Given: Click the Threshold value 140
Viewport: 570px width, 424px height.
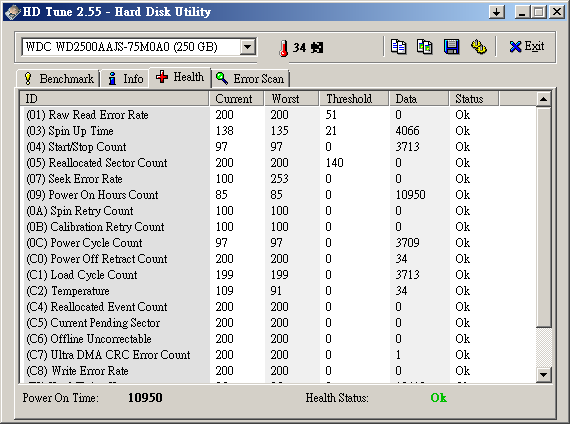Looking at the screenshot, I should pos(334,163).
